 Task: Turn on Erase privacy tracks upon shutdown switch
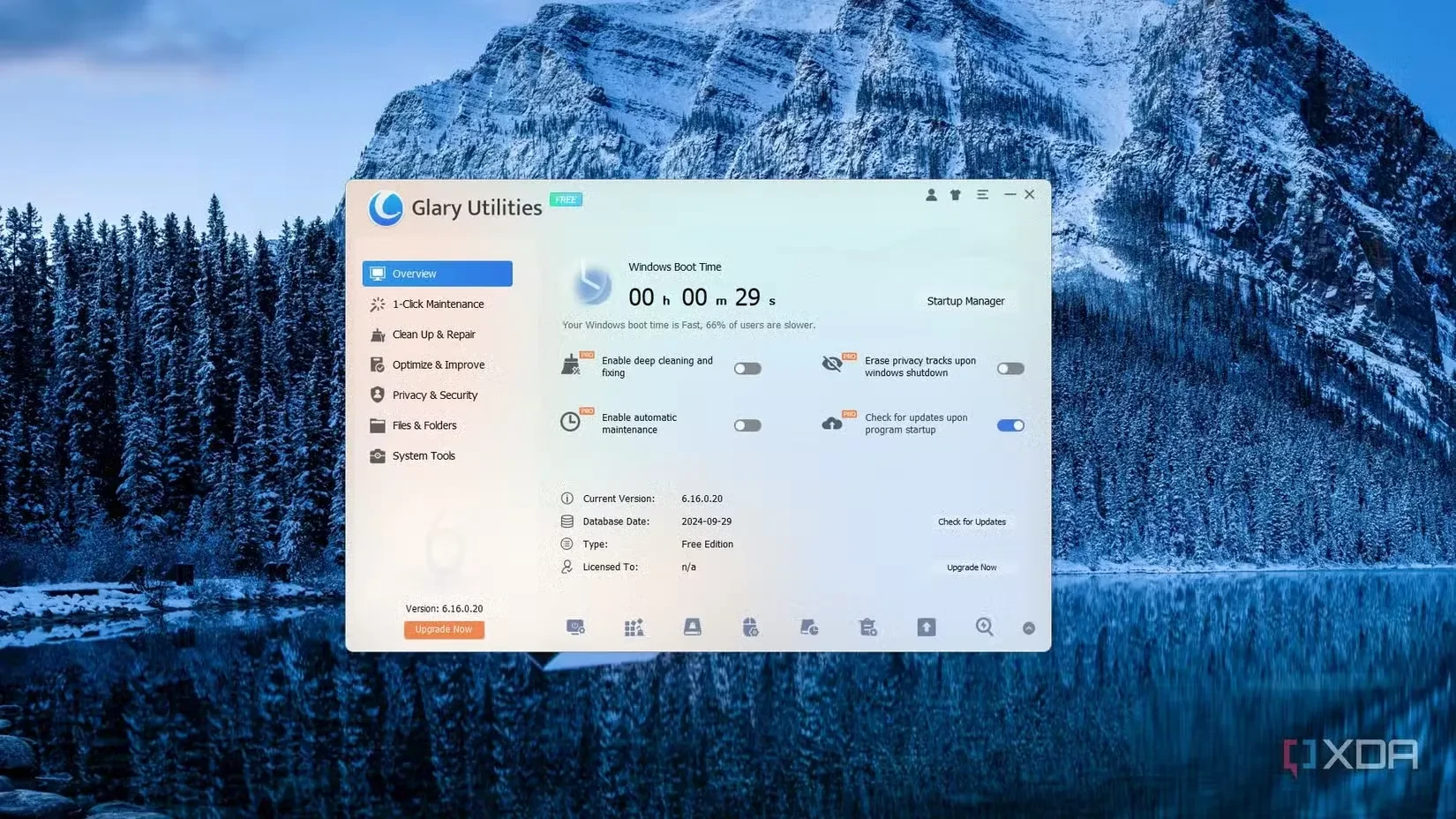click(x=1010, y=369)
